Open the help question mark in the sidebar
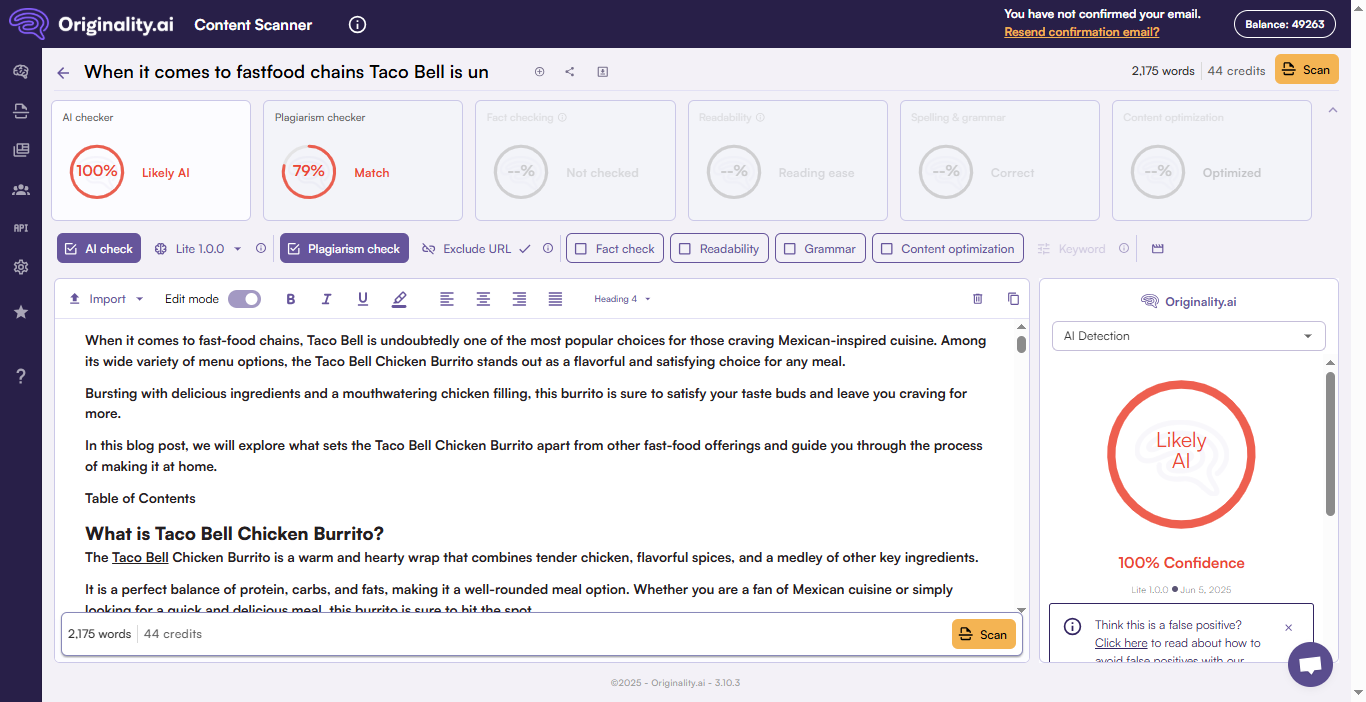Screen dimensions: 1366x702 (20, 376)
